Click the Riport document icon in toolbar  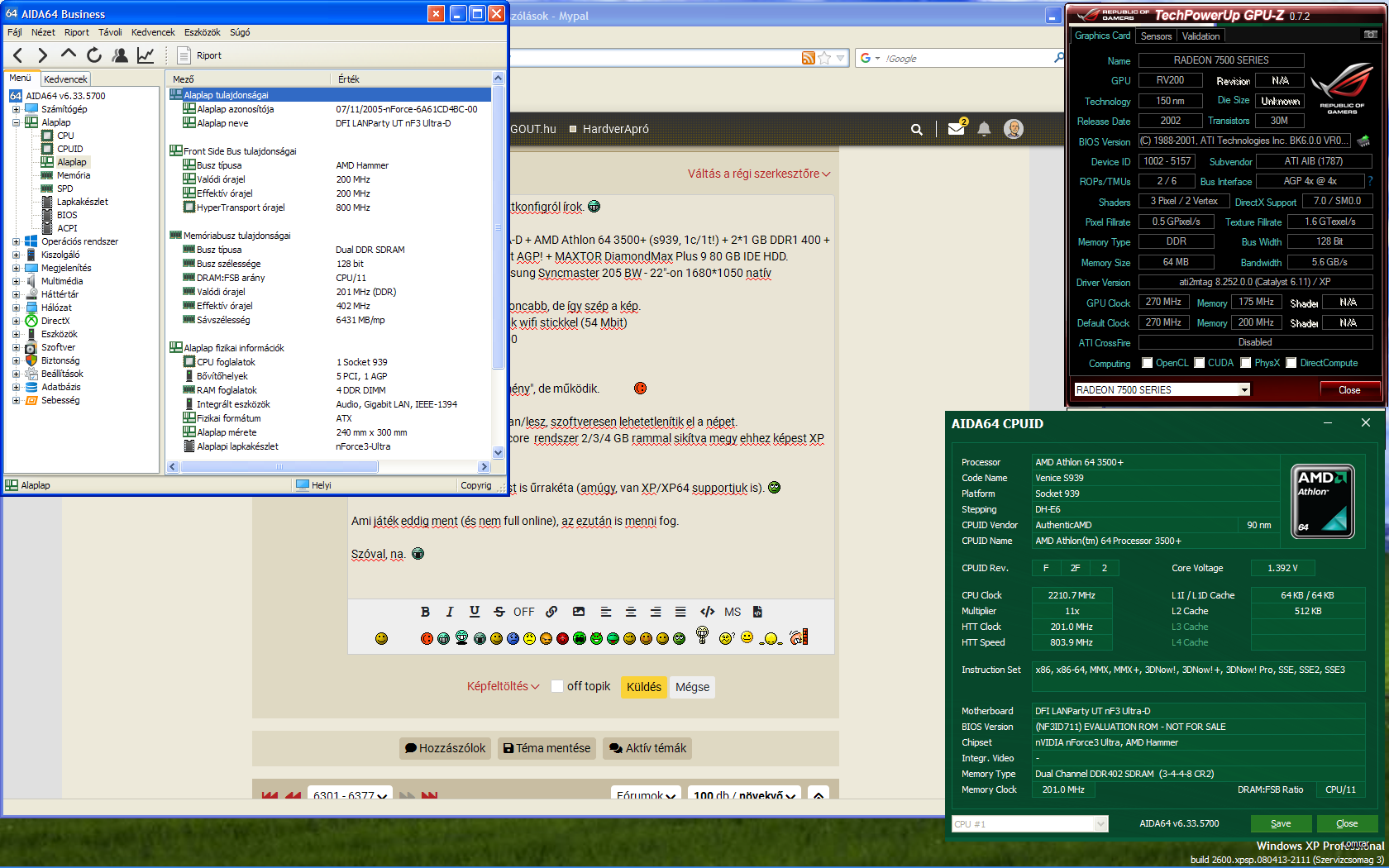(x=184, y=55)
